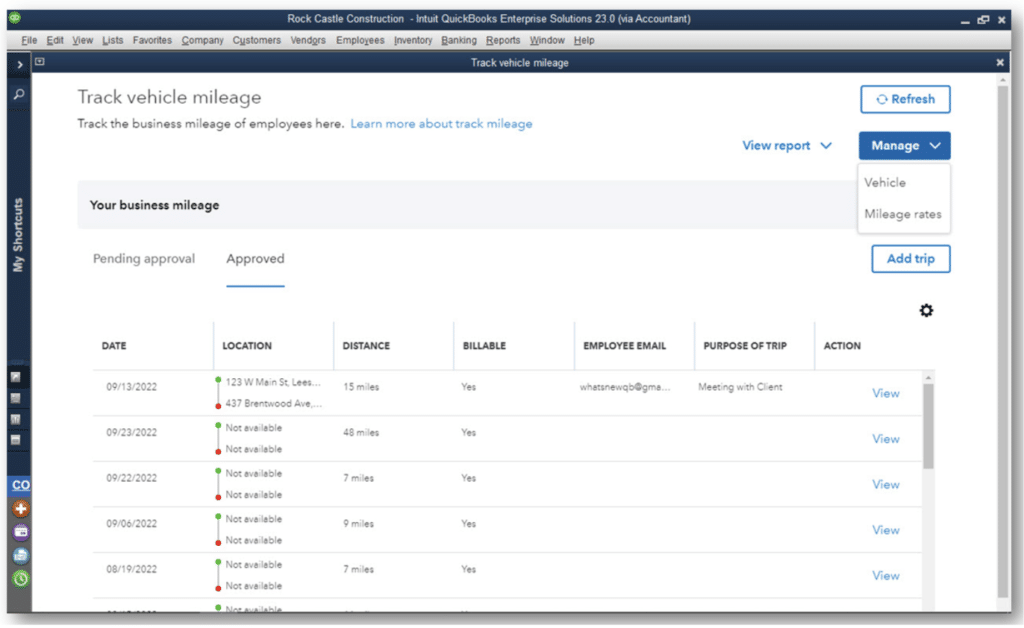The width and height of the screenshot is (1024, 628).
Task: Collapse the Manage dropdown button
Action: click(x=904, y=146)
